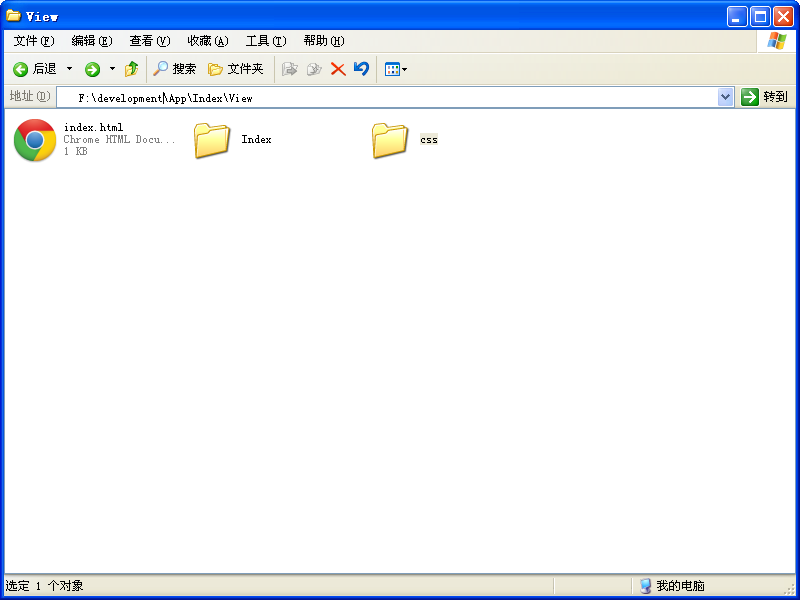Open the 查看(V) menu
The image size is (800, 600).
click(x=149, y=41)
